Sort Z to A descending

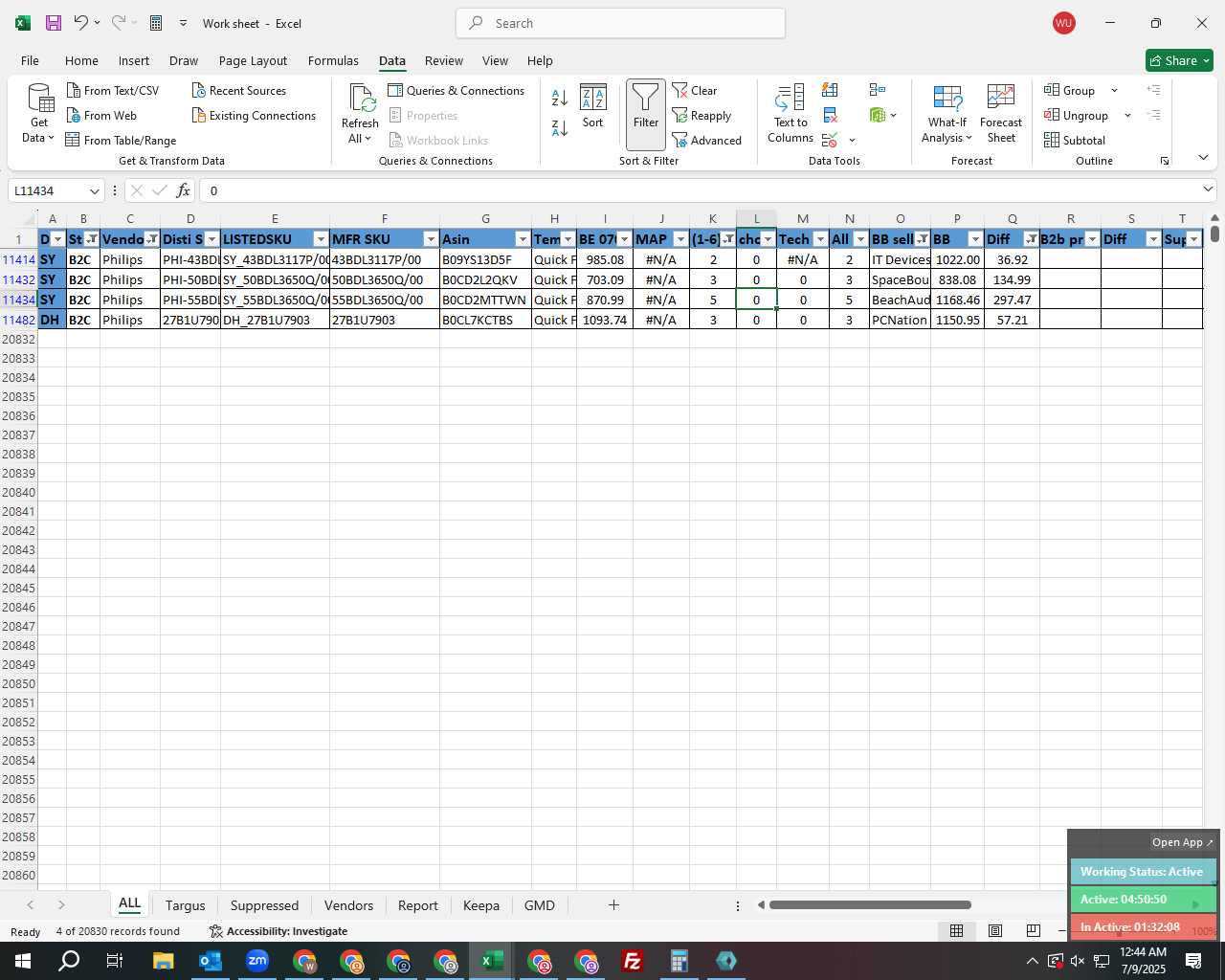coord(560,126)
